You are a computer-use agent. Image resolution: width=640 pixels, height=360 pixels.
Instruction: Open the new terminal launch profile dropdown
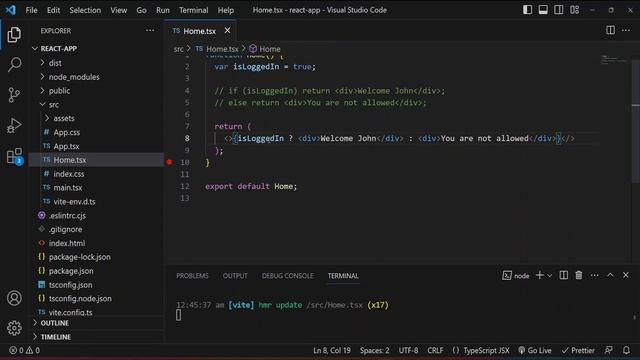pos(550,276)
